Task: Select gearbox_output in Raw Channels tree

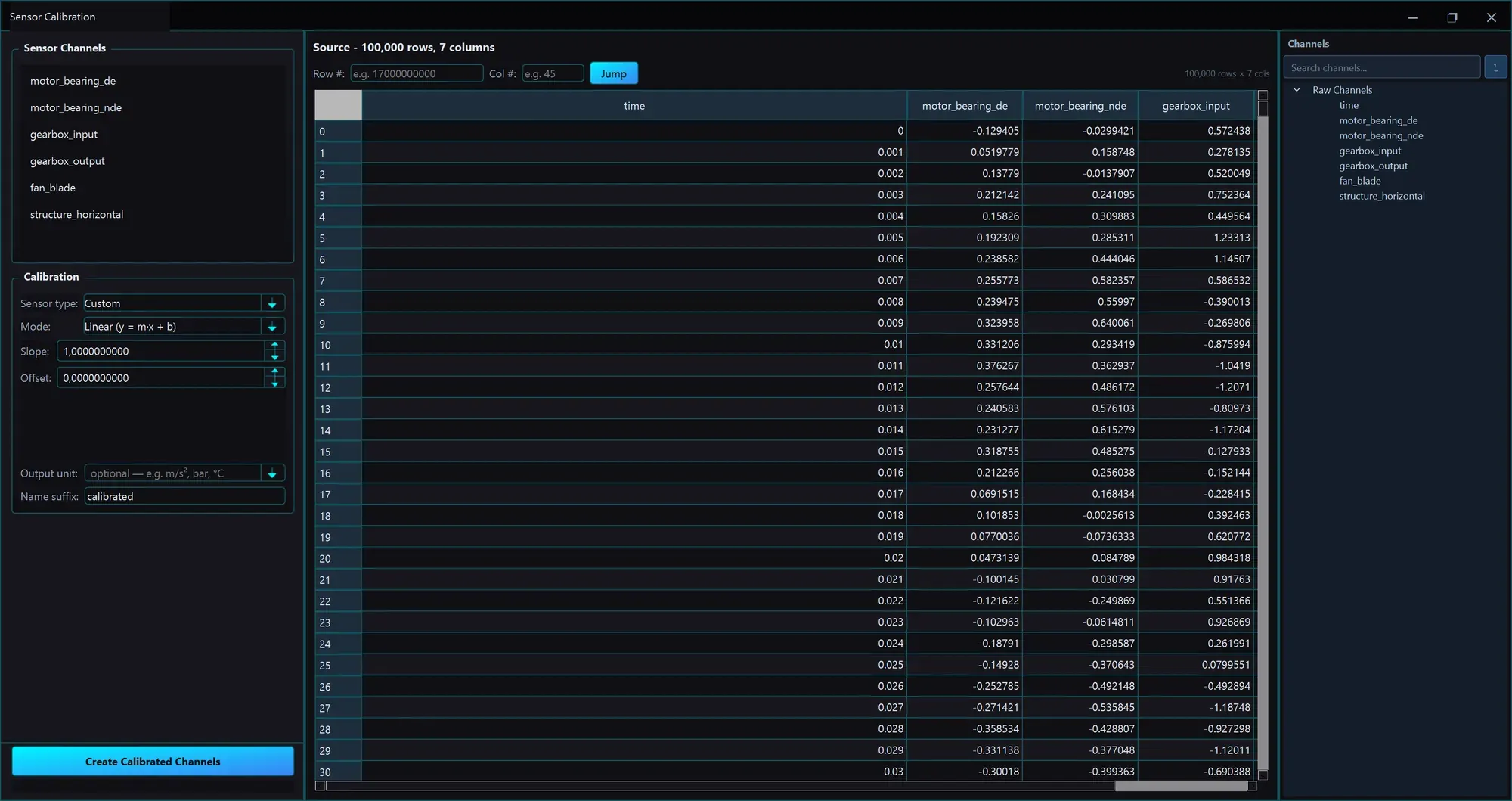Action: pyautogui.click(x=1373, y=166)
